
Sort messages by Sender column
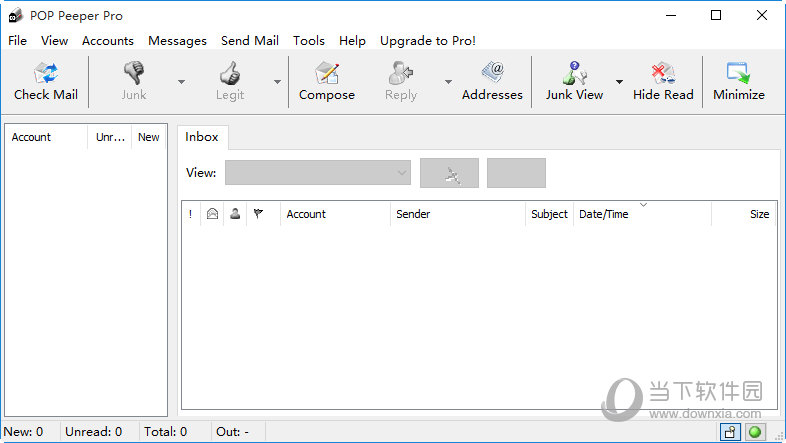click(x=458, y=214)
